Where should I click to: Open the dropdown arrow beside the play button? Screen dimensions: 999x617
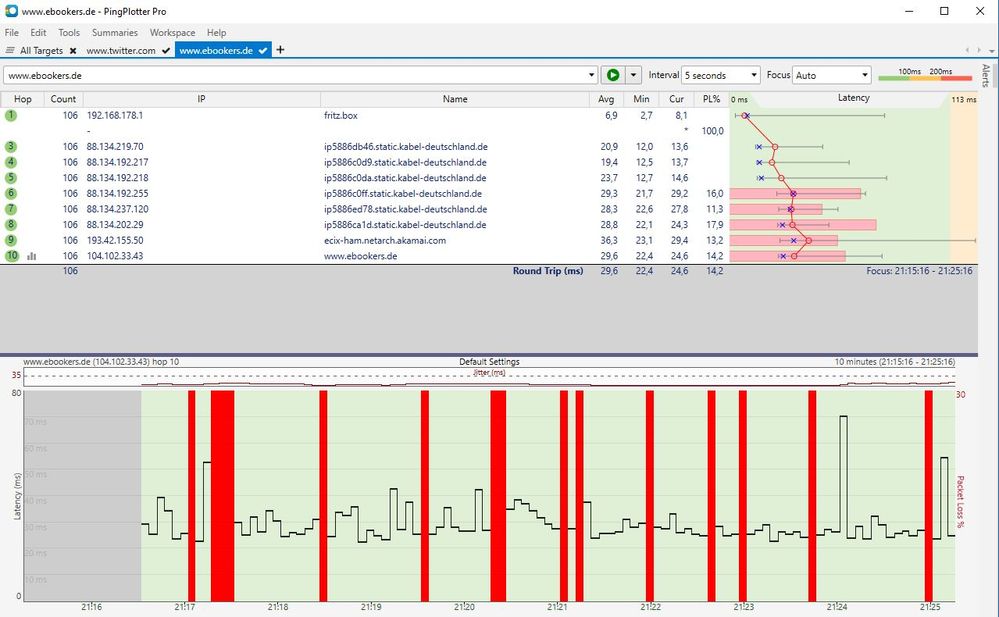tap(634, 76)
